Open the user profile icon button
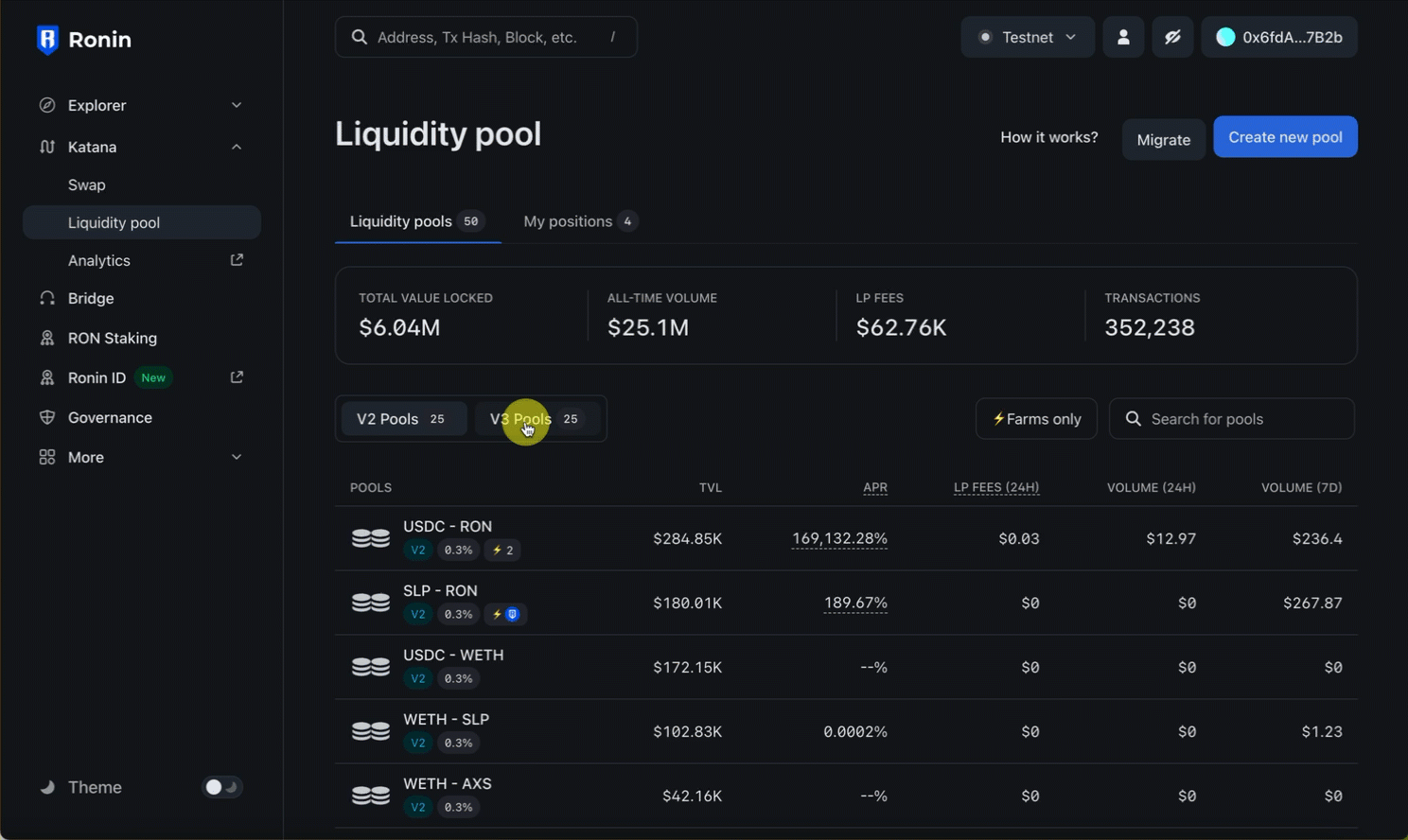This screenshot has width=1408, height=840. point(1123,37)
